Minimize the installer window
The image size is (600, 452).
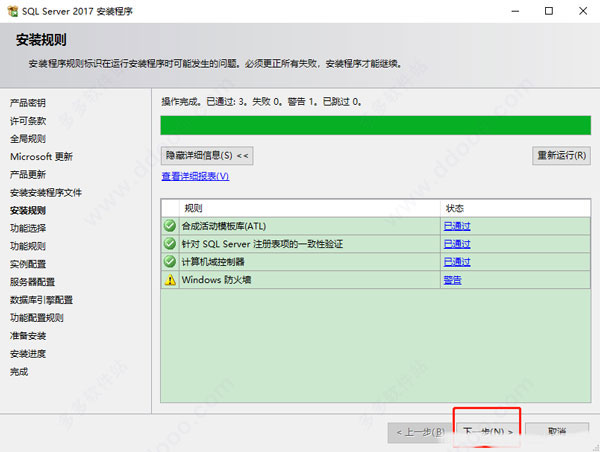coord(515,11)
